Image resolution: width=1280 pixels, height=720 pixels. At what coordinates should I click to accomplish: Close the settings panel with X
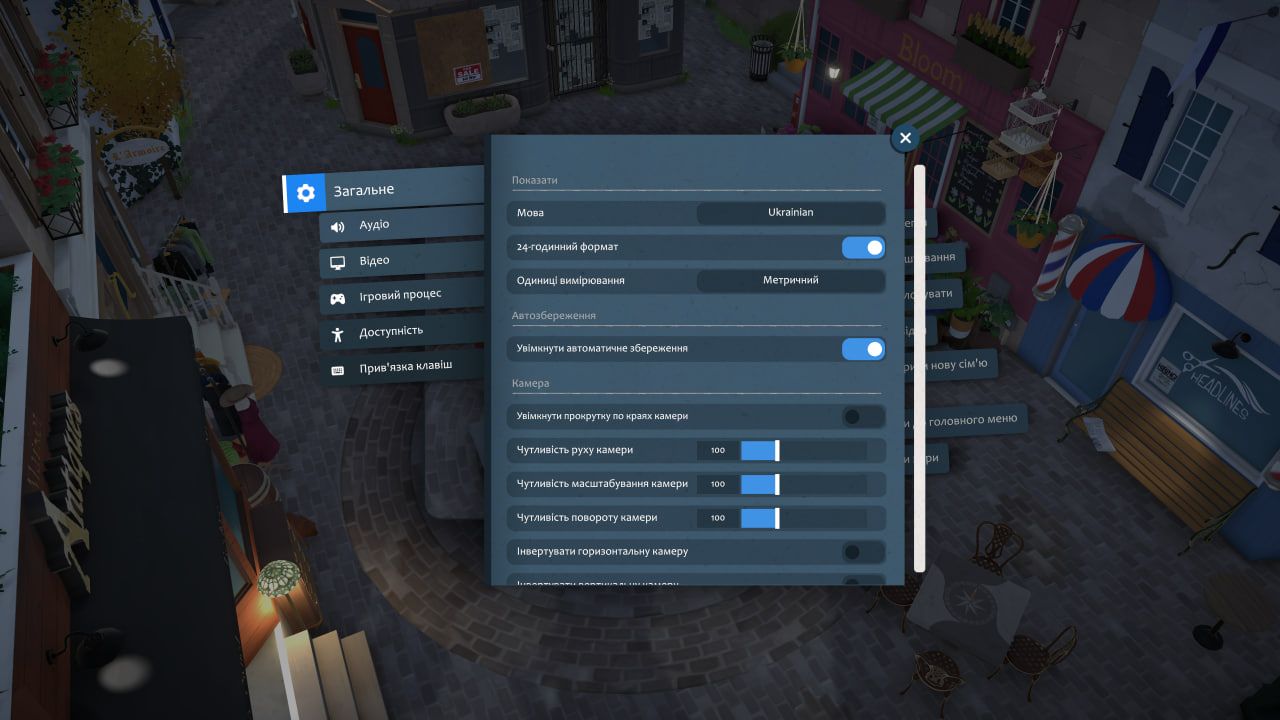click(x=905, y=138)
